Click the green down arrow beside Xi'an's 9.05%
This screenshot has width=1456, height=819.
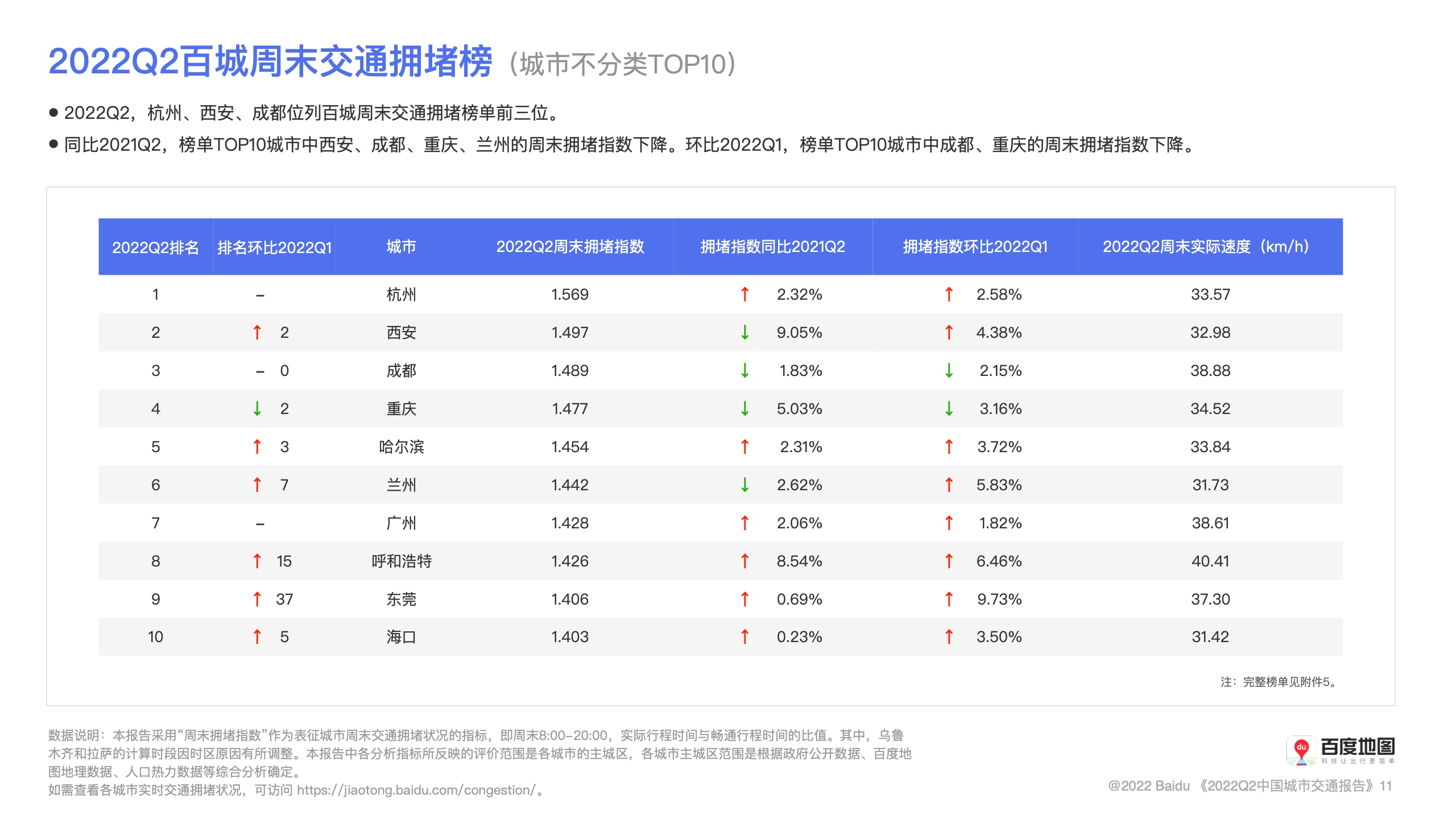click(x=744, y=332)
